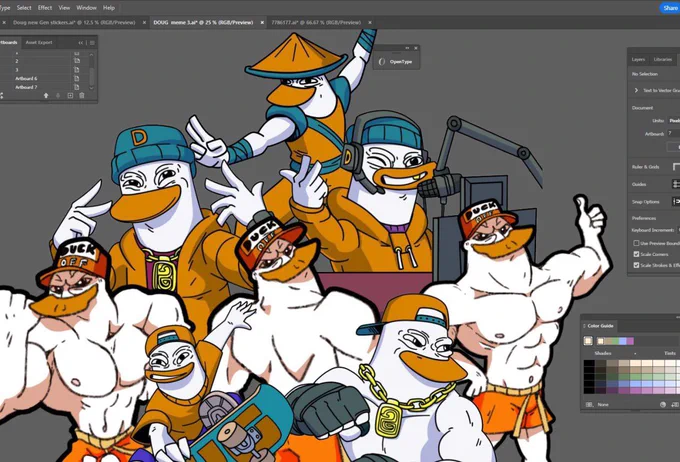Open artboard options icon for row 2
The image size is (680, 462).
[x=77, y=61]
